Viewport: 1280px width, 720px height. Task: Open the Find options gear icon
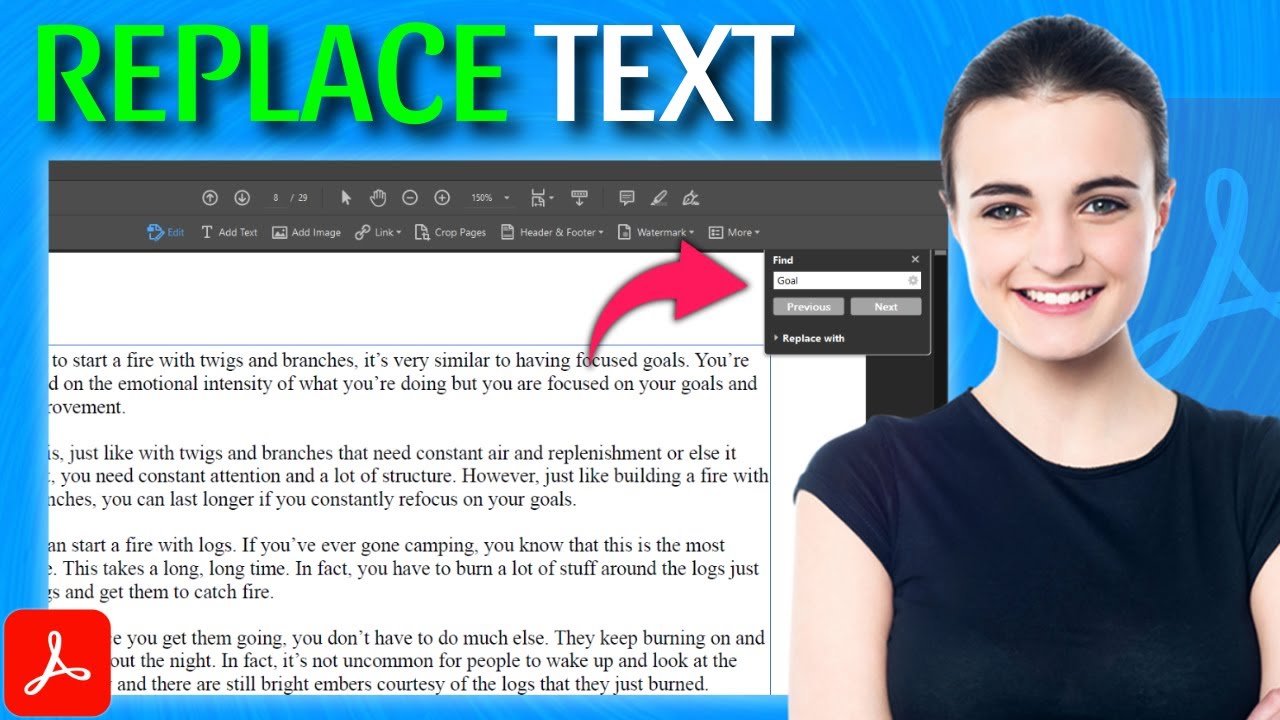tap(913, 281)
